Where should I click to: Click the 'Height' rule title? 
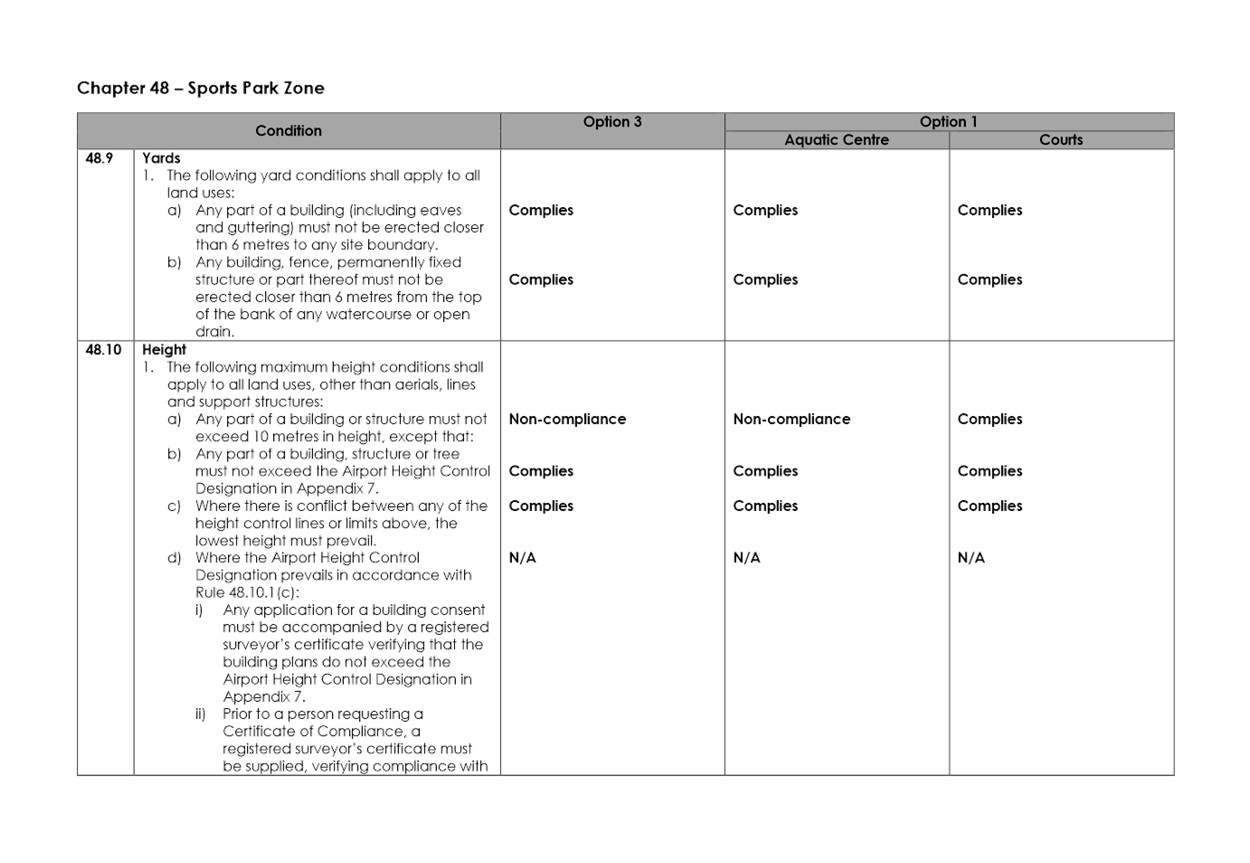click(x=164, y=350)
